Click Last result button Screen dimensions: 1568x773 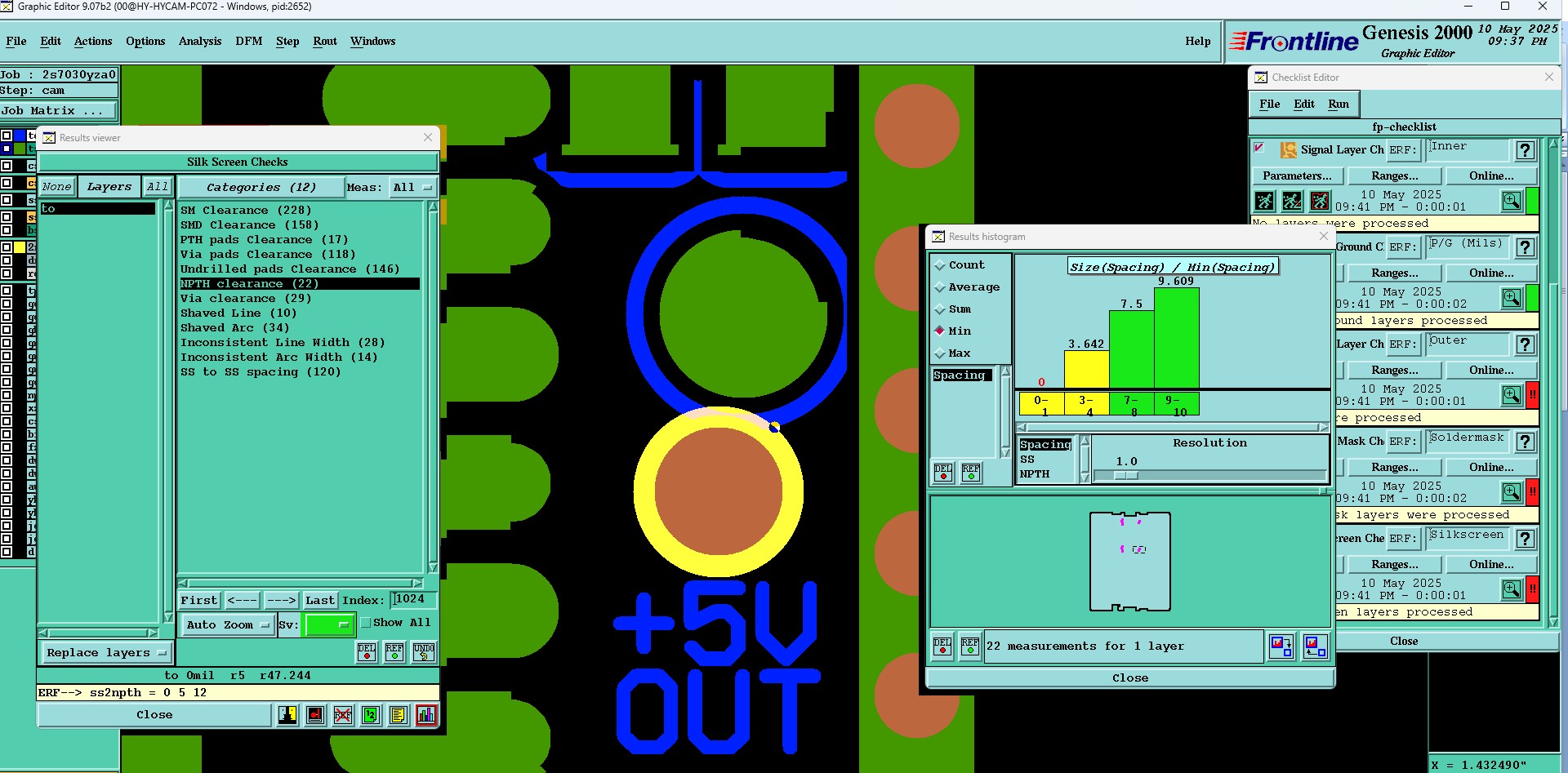[319, 600]
